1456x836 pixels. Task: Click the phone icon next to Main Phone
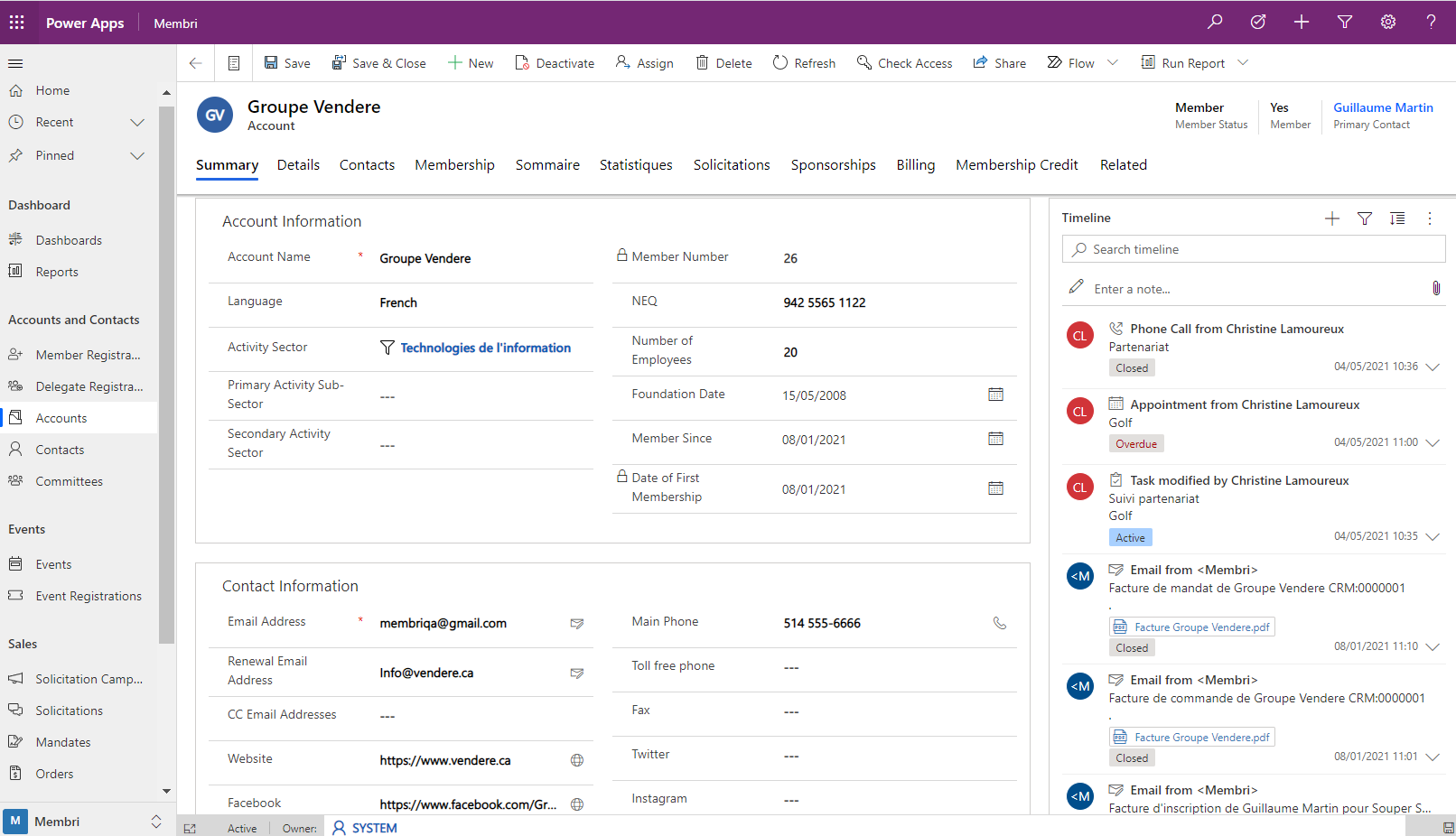[1000, 622]
